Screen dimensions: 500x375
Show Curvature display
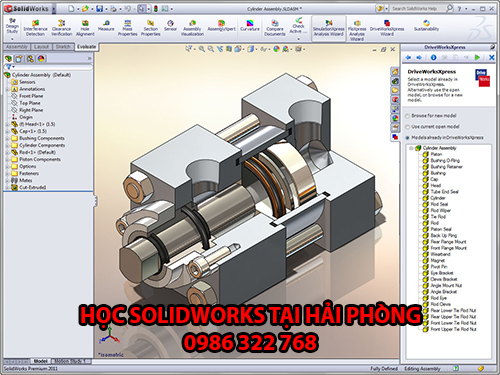click(x=250, y=25)
